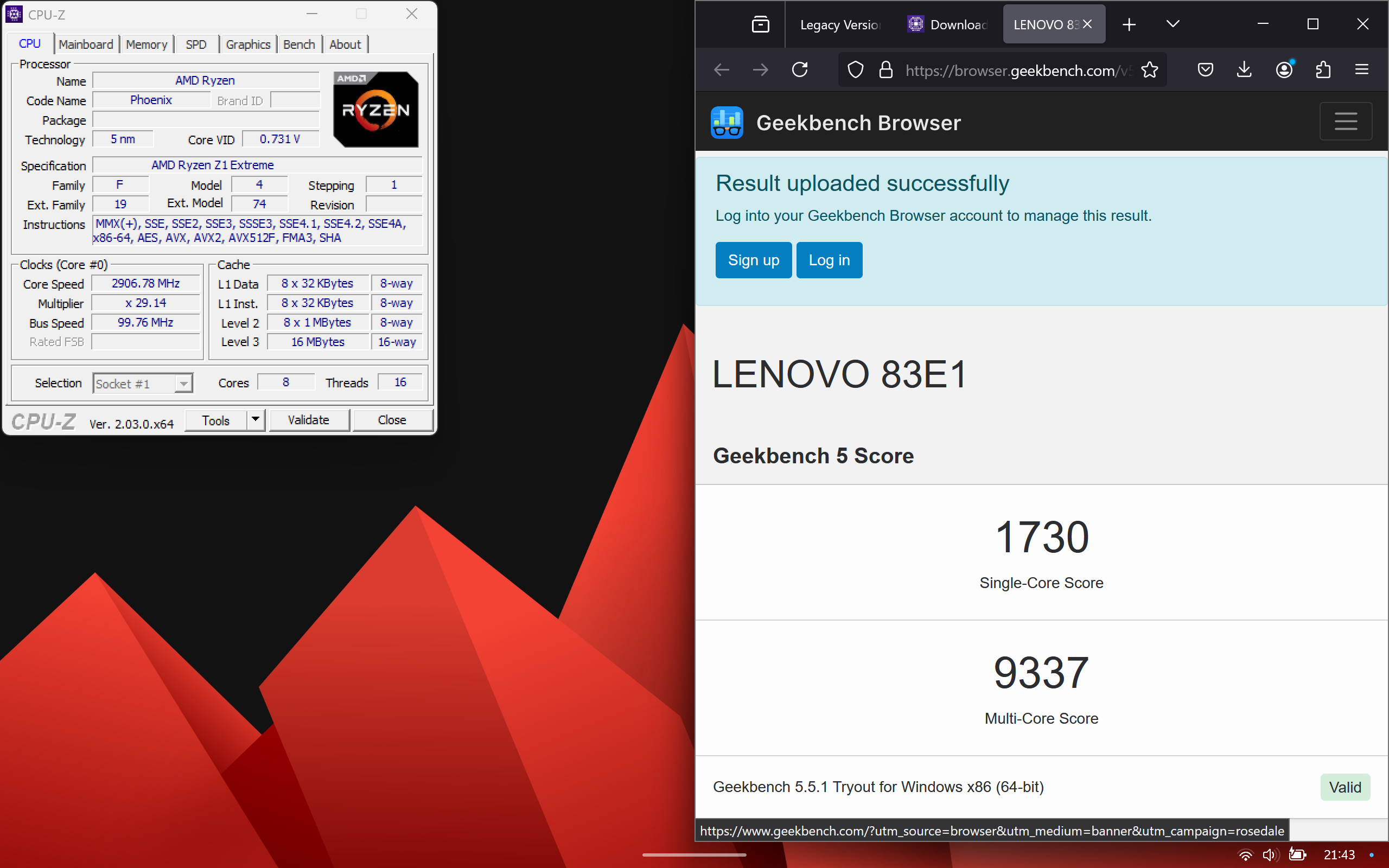Screen dimensions: 1389x868
Task: Switch to the Memory tab
Action: [146, 44]
